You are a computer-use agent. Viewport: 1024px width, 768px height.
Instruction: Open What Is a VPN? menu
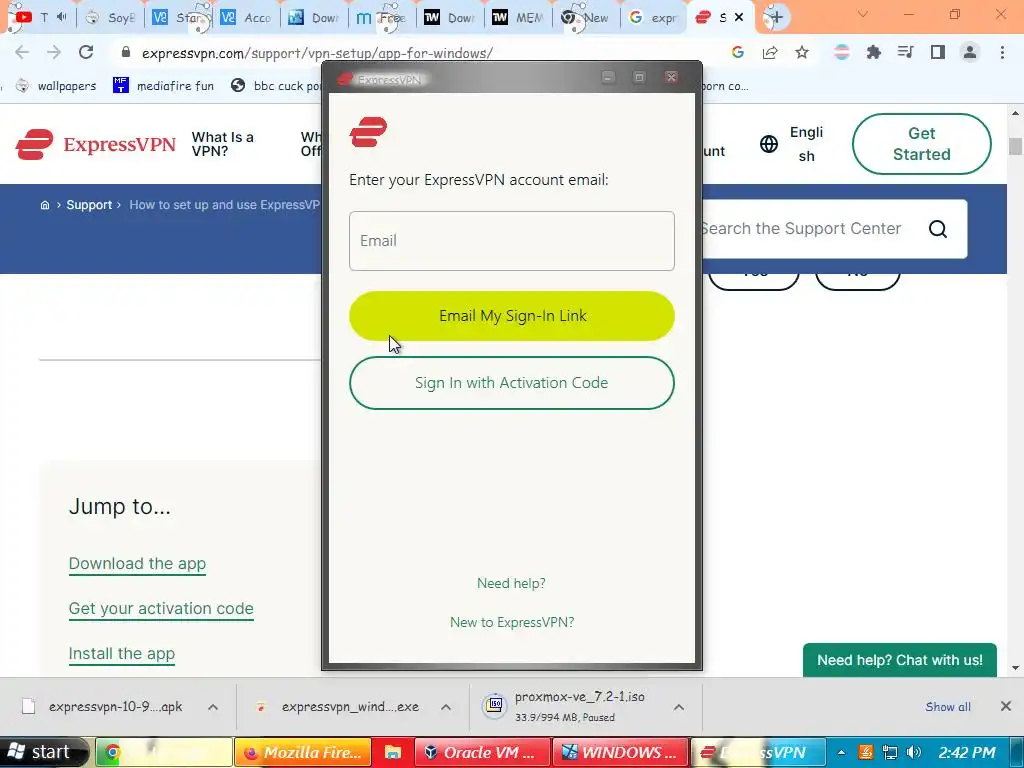222,144
